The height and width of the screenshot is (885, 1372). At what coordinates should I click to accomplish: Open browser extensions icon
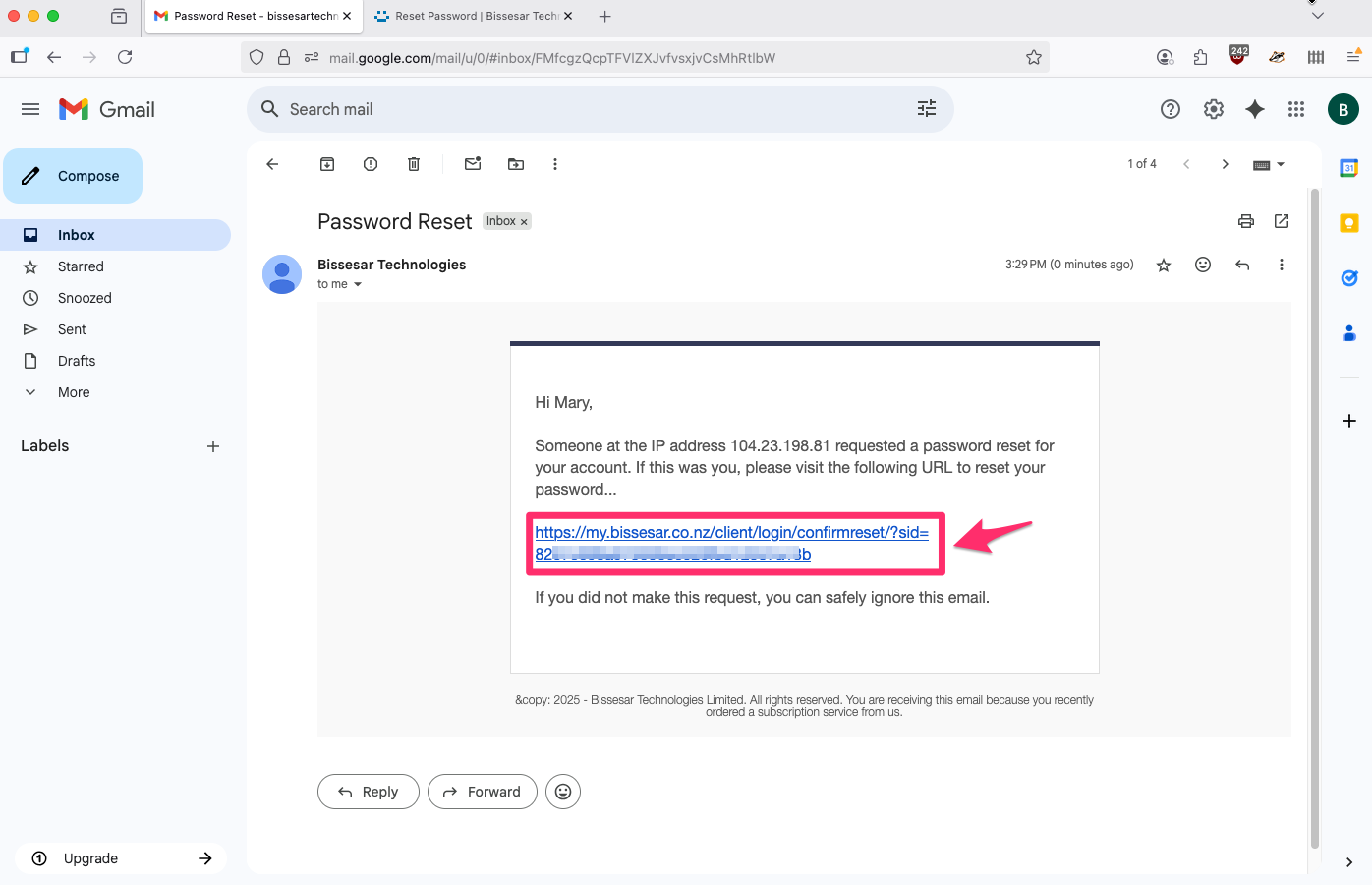click(1200, 57)
